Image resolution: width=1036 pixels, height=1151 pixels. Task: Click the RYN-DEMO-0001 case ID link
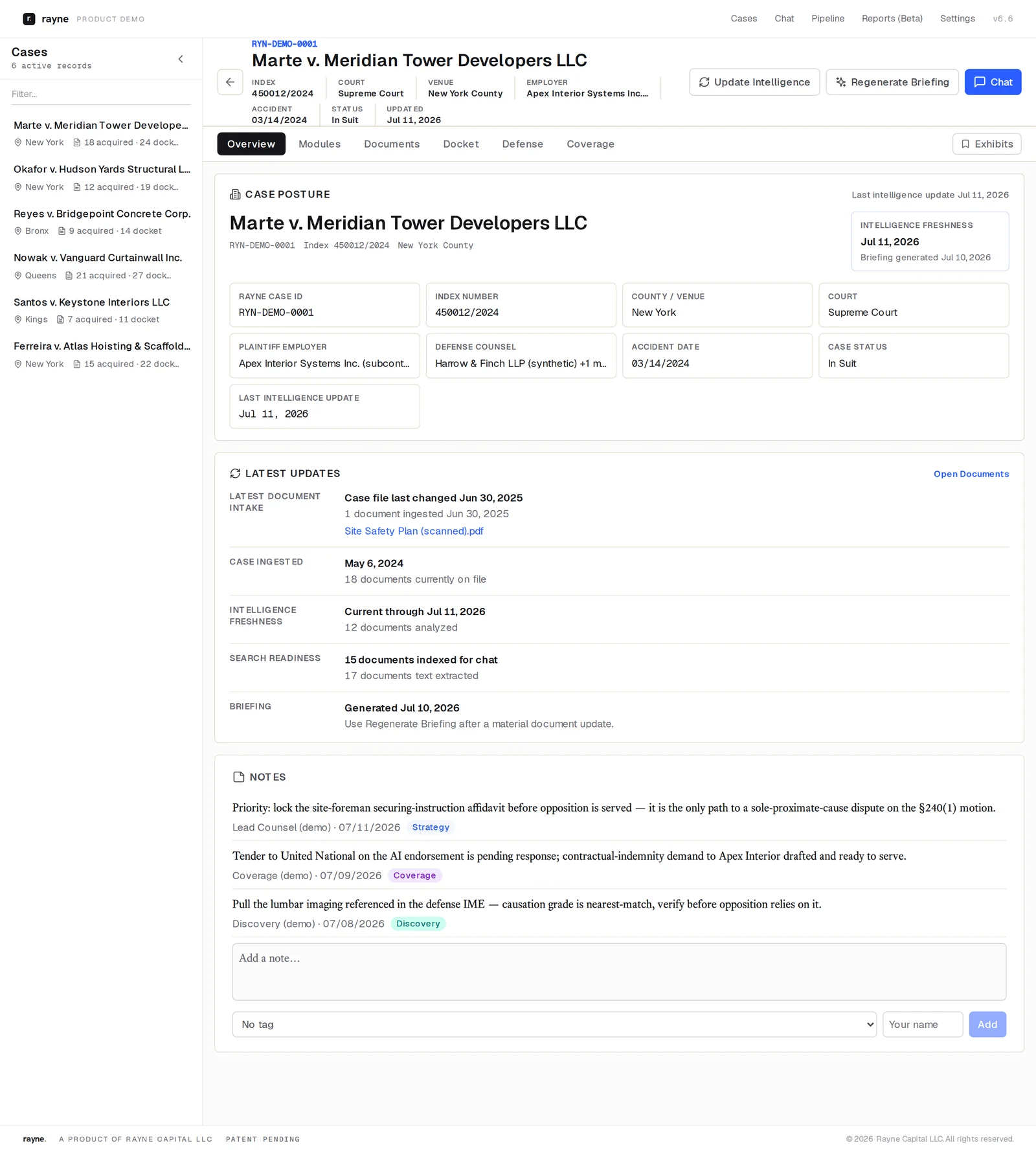(284, 44)
